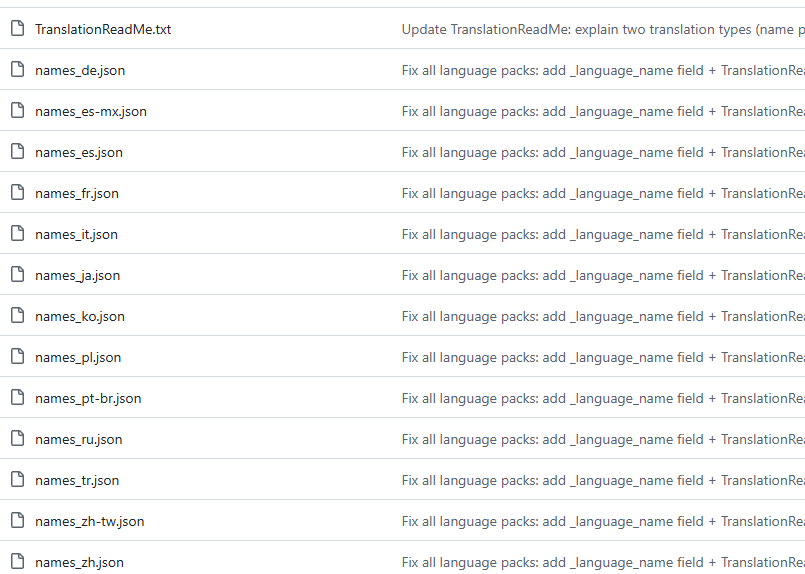Open commit message on names_de.json row

[603, 70]
